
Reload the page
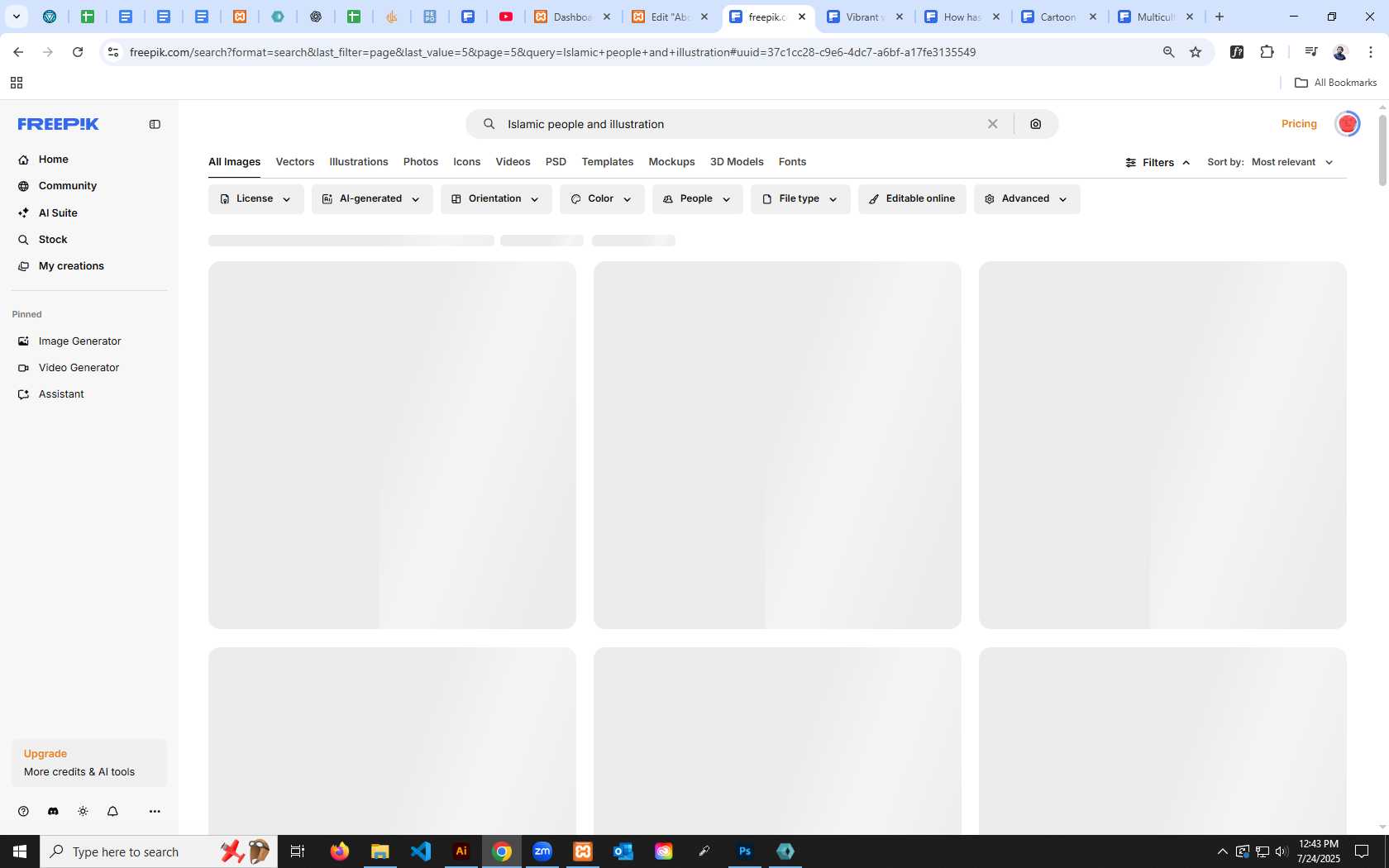click(78, 52)
